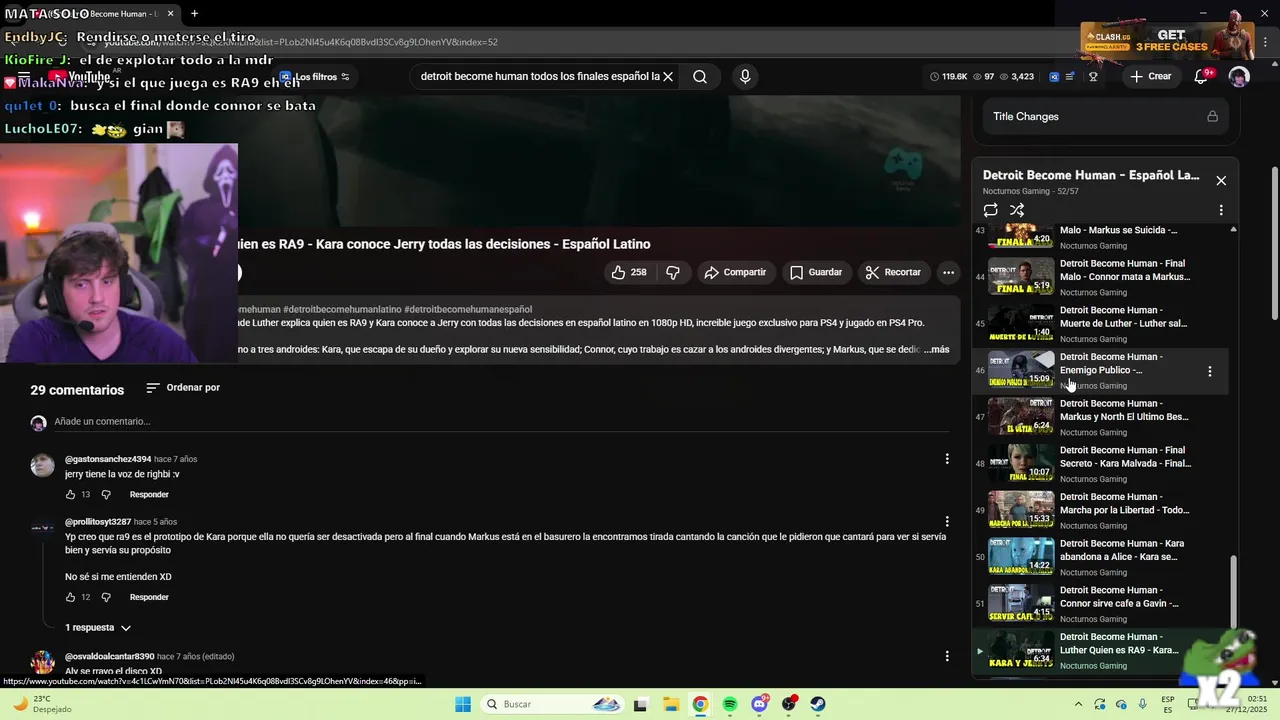
Task: Reply to the gastonsanchez4394 comment
Action: pos(149,495)
